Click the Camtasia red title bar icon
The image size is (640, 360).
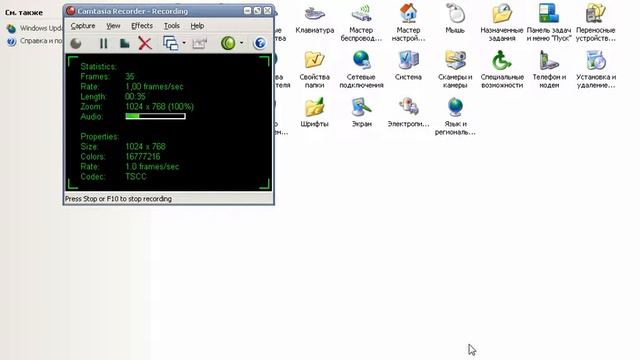point(71,11)
